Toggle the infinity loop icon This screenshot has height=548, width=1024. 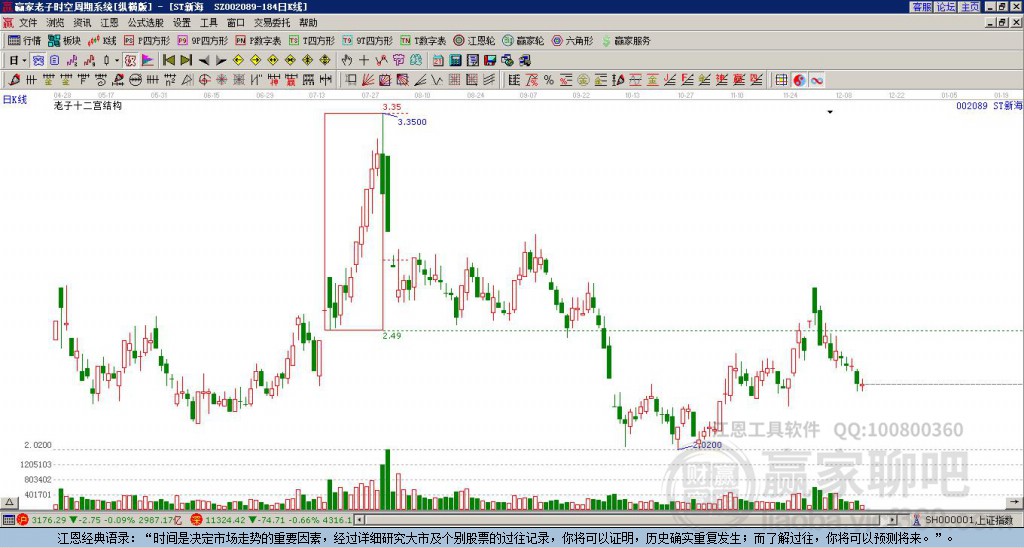[x=817, y=80]
